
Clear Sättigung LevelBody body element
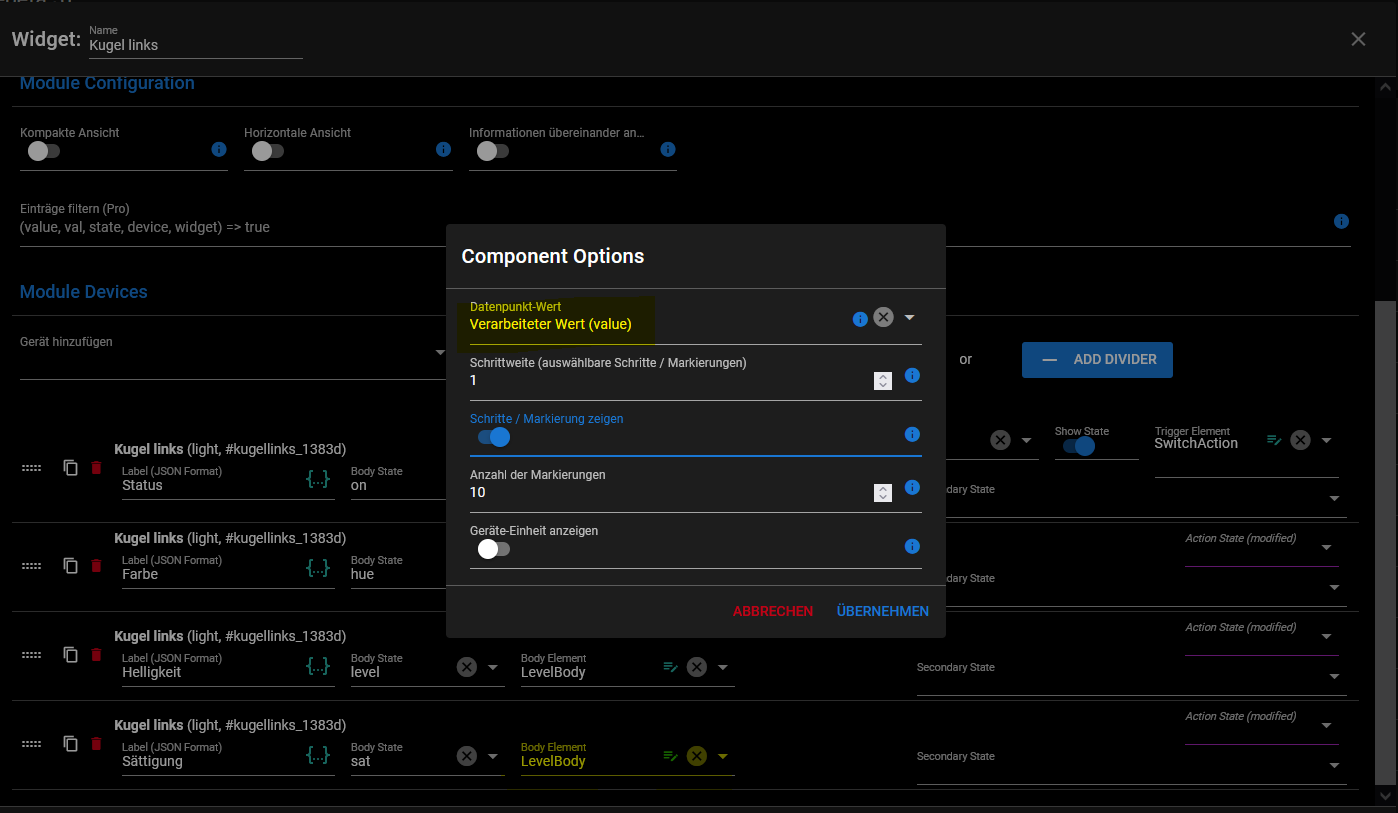click(697, 756)
